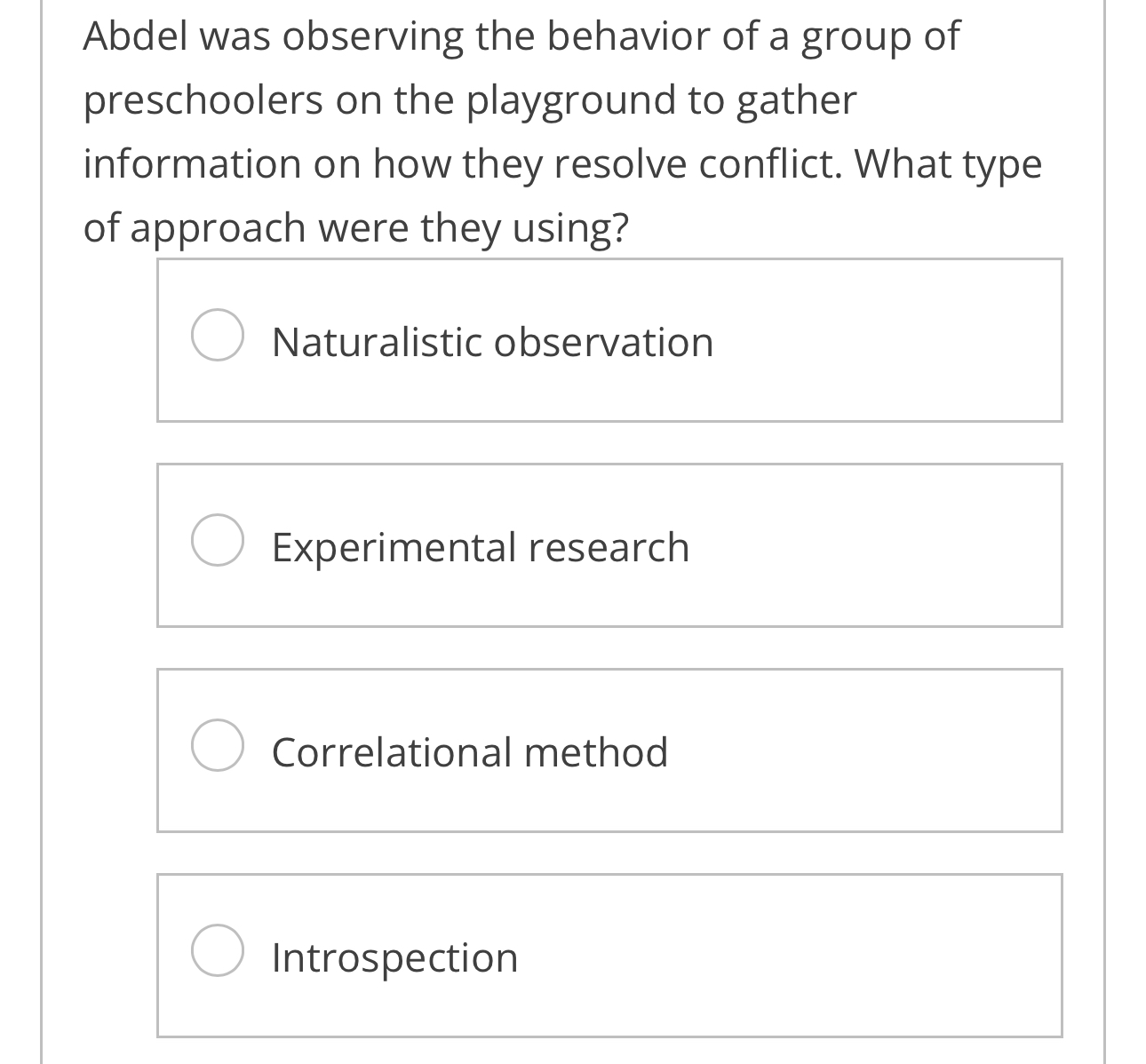Click the Experimental research answer box
Viewport: 1146px width, 1064px height.
(609, 544)
